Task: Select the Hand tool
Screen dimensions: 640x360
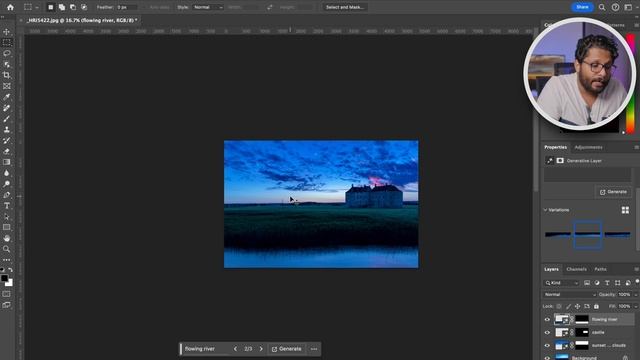Action: click(x=7, y=238)
